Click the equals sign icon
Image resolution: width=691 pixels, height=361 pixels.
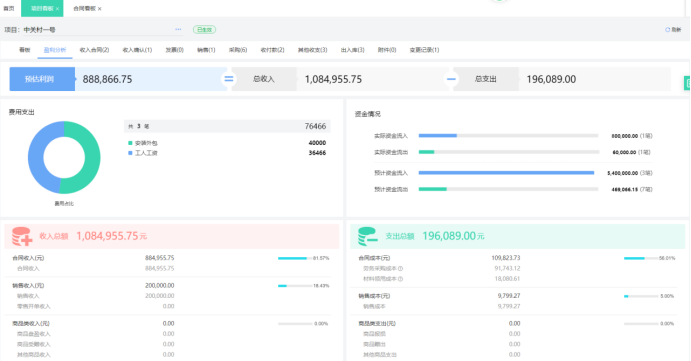(229, 79)
